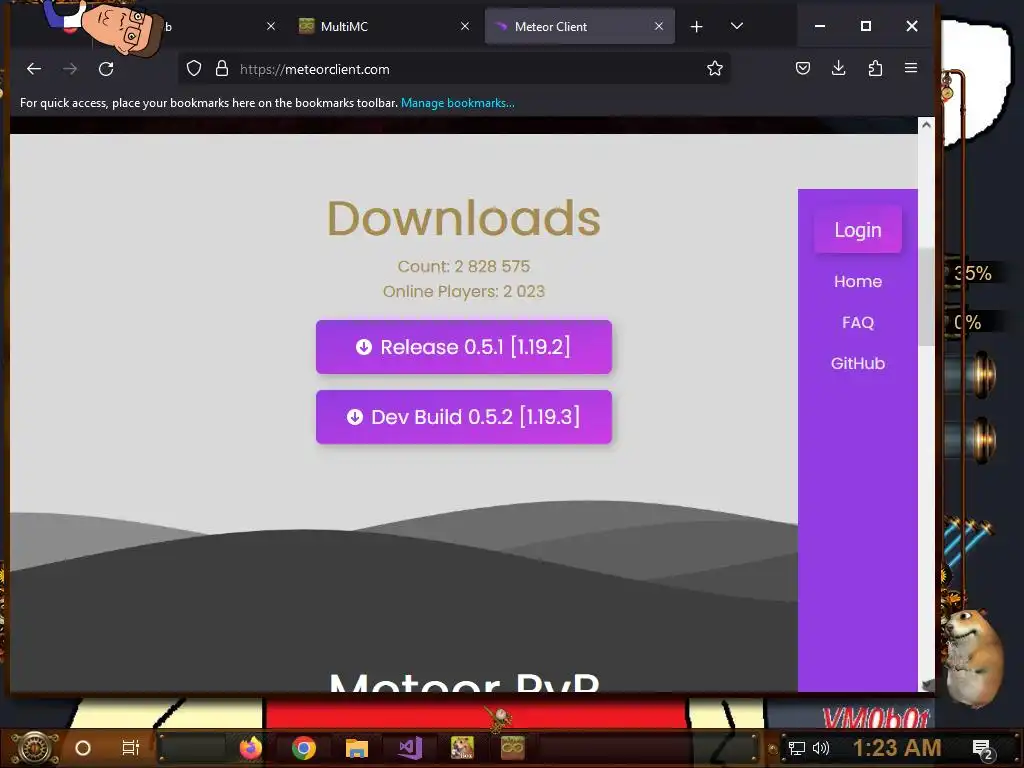Launch Google Chrome from the taskbar
This screenshot has height=768, width=1024.
coord(304,748)
